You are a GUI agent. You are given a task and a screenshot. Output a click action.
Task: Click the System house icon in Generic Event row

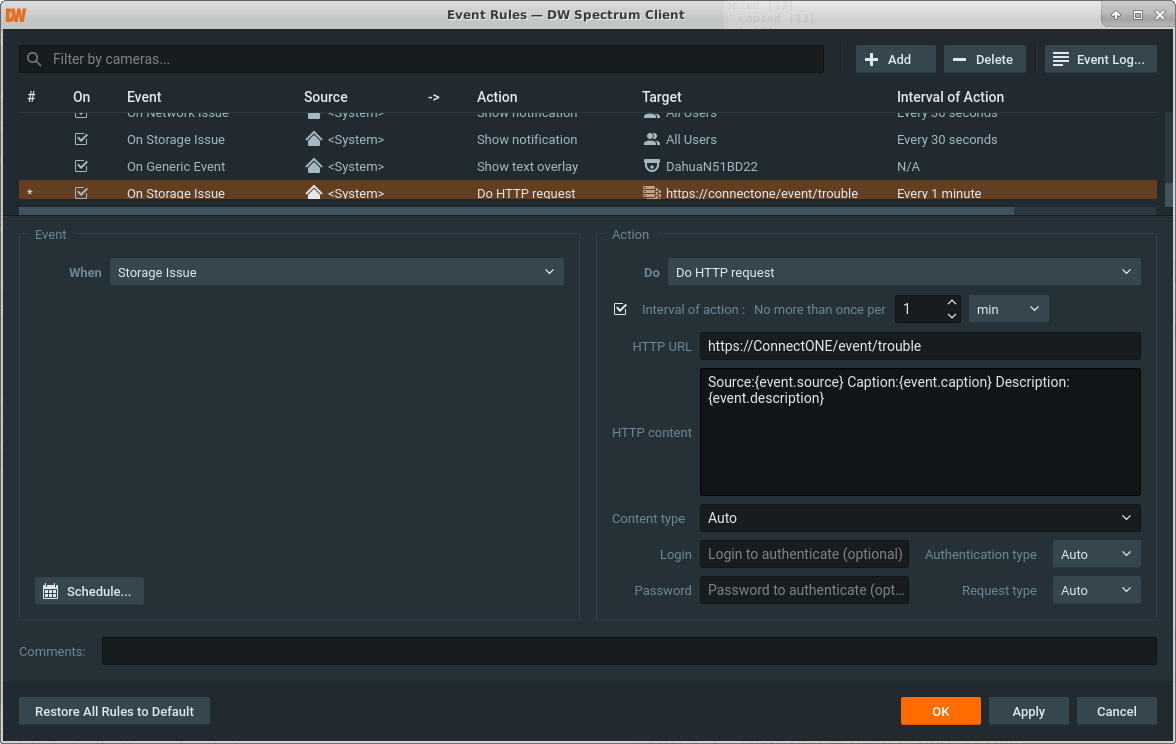click(x=313, y=166)
